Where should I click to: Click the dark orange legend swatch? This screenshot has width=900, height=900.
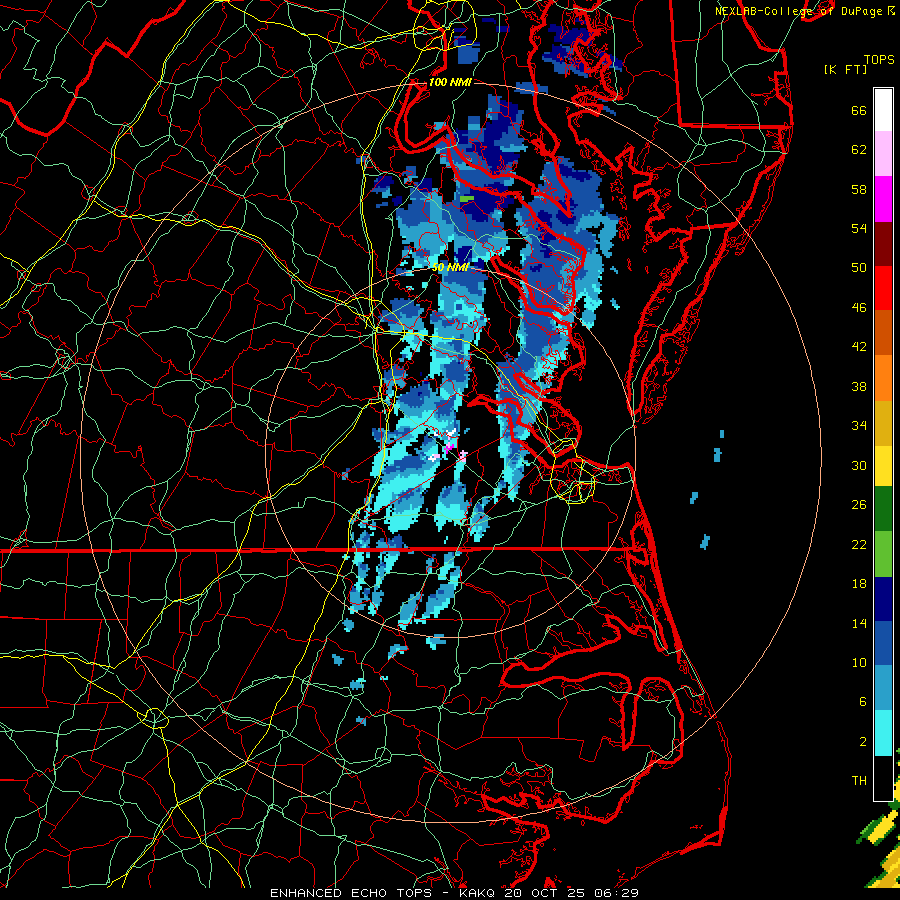883,332
